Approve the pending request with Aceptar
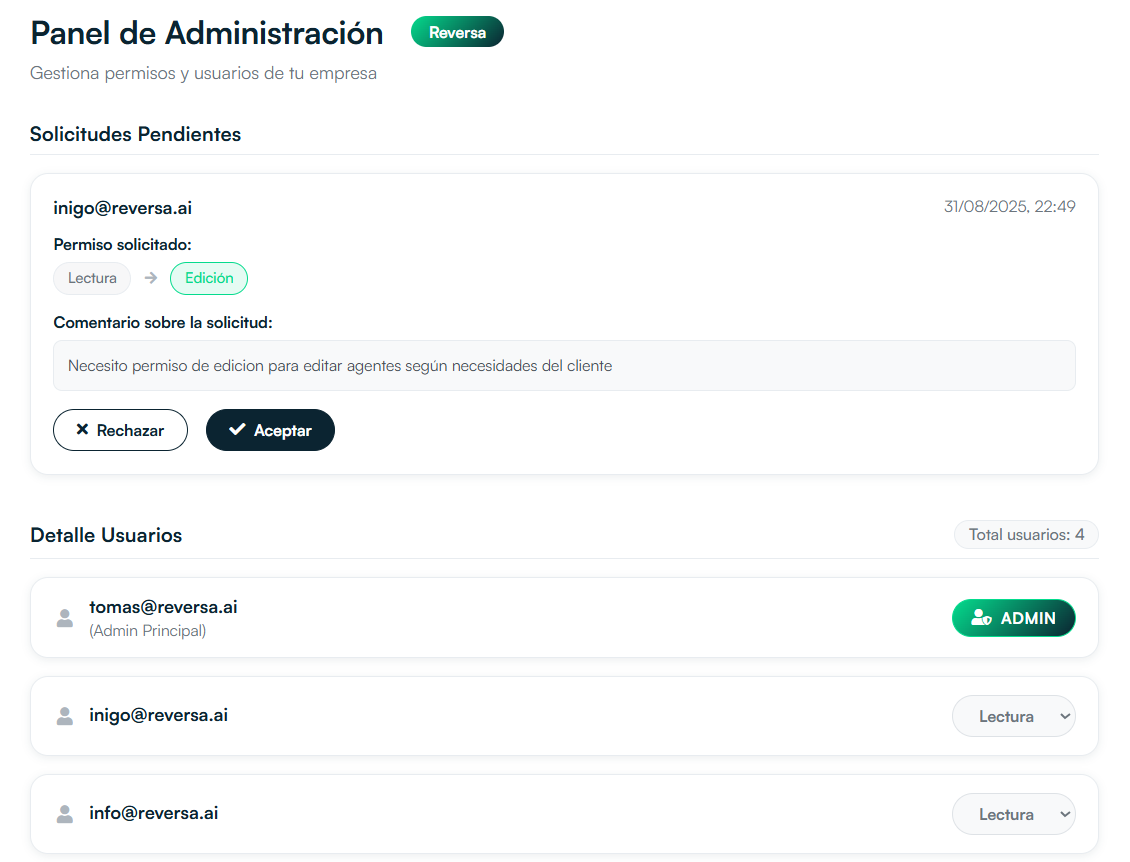The height and width of the screenshot is (862, 1130). coord(270,430)
